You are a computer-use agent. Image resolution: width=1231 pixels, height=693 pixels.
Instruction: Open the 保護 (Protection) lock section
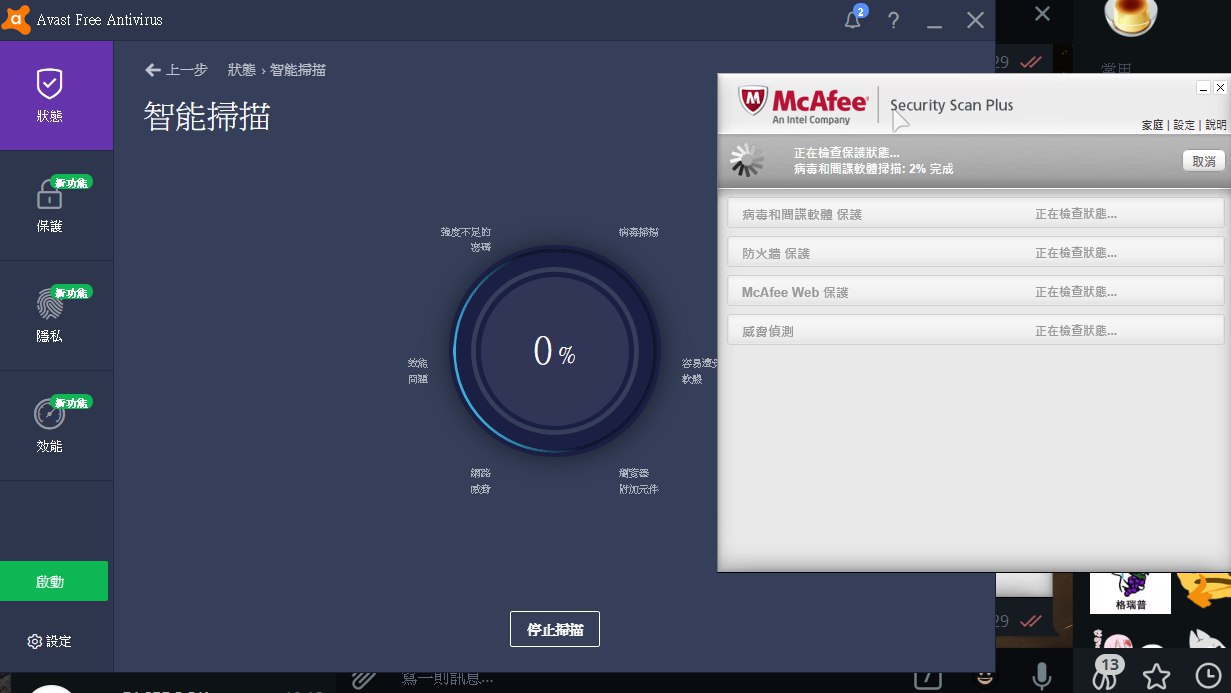coord(50,206)
